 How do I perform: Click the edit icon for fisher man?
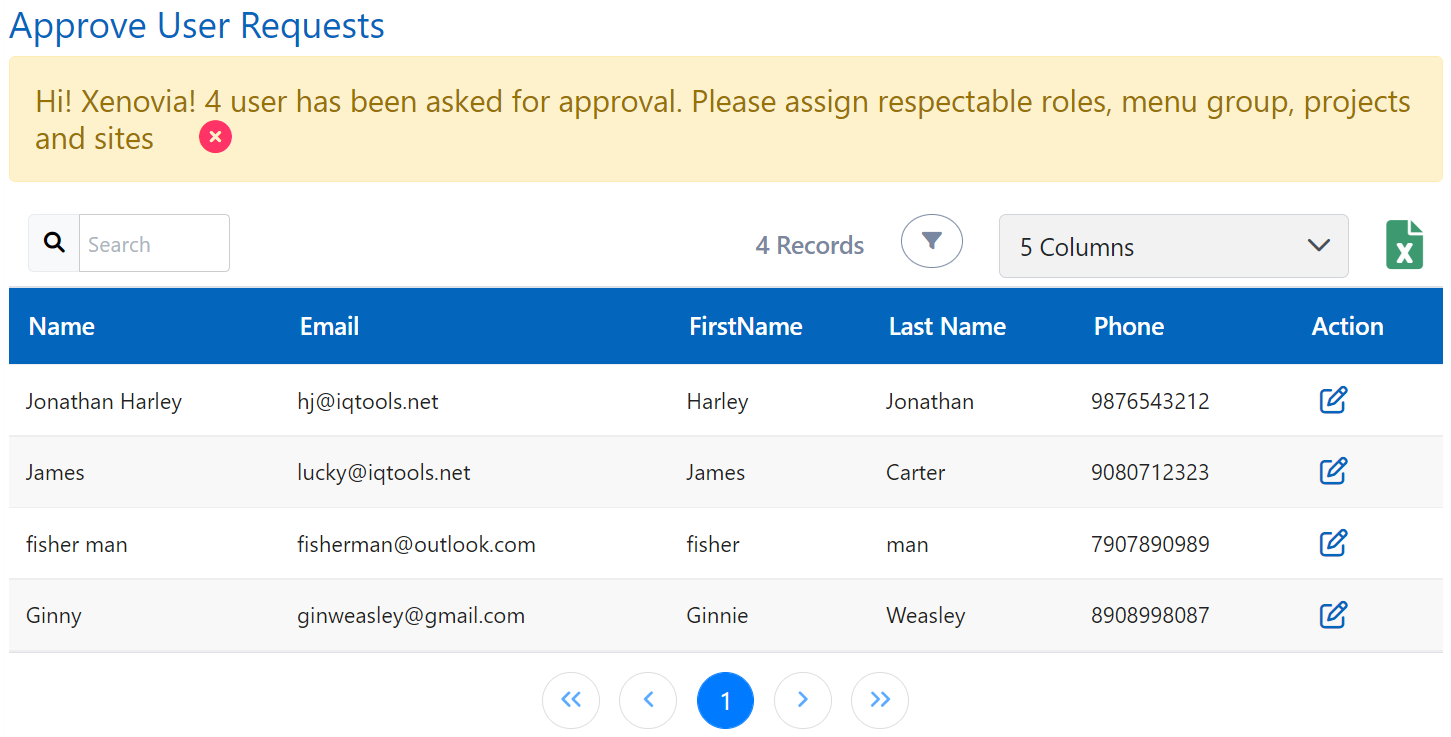click(1333, 543)
